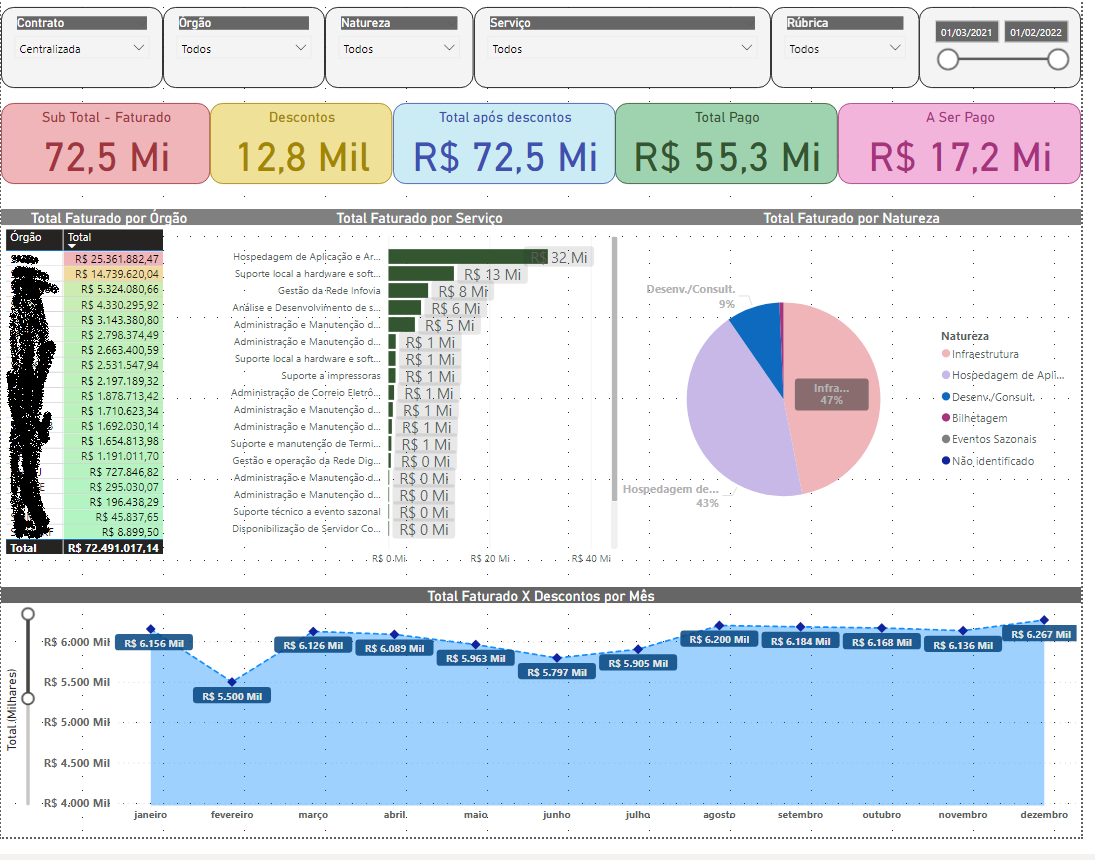Viewport: 1109px width, 861px height.
Task: Select the R$ 4.330.295,92 table cell
Action: (x=113, y=305)
